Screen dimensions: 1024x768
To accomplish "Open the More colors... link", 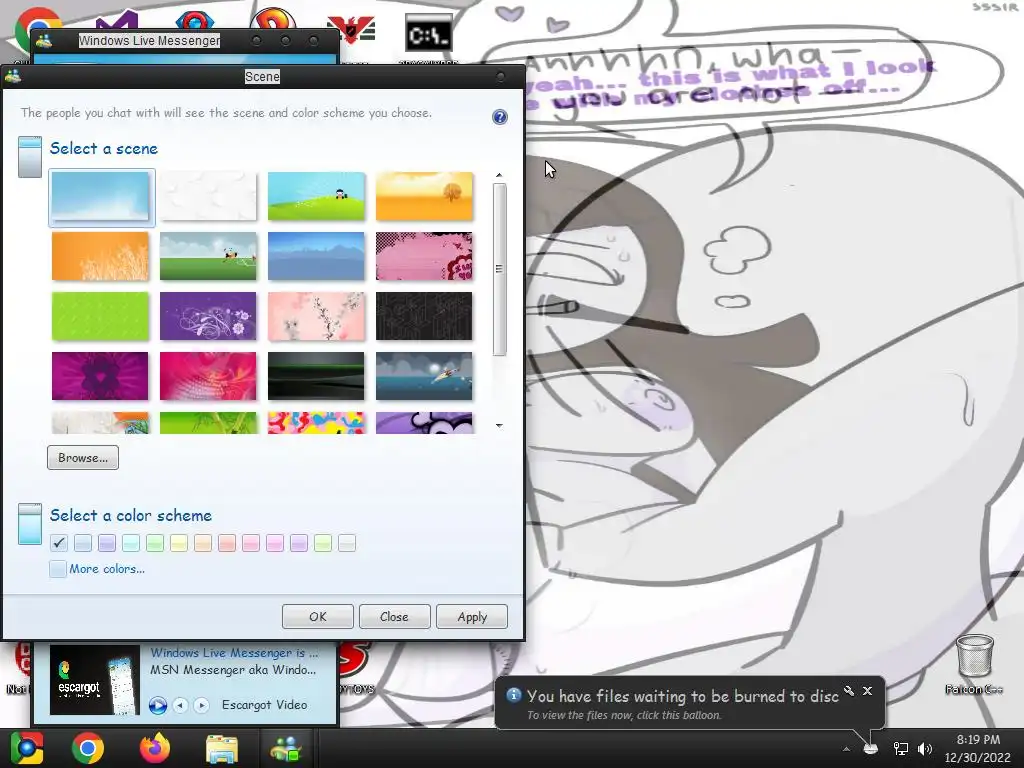I will coord(107,569).
